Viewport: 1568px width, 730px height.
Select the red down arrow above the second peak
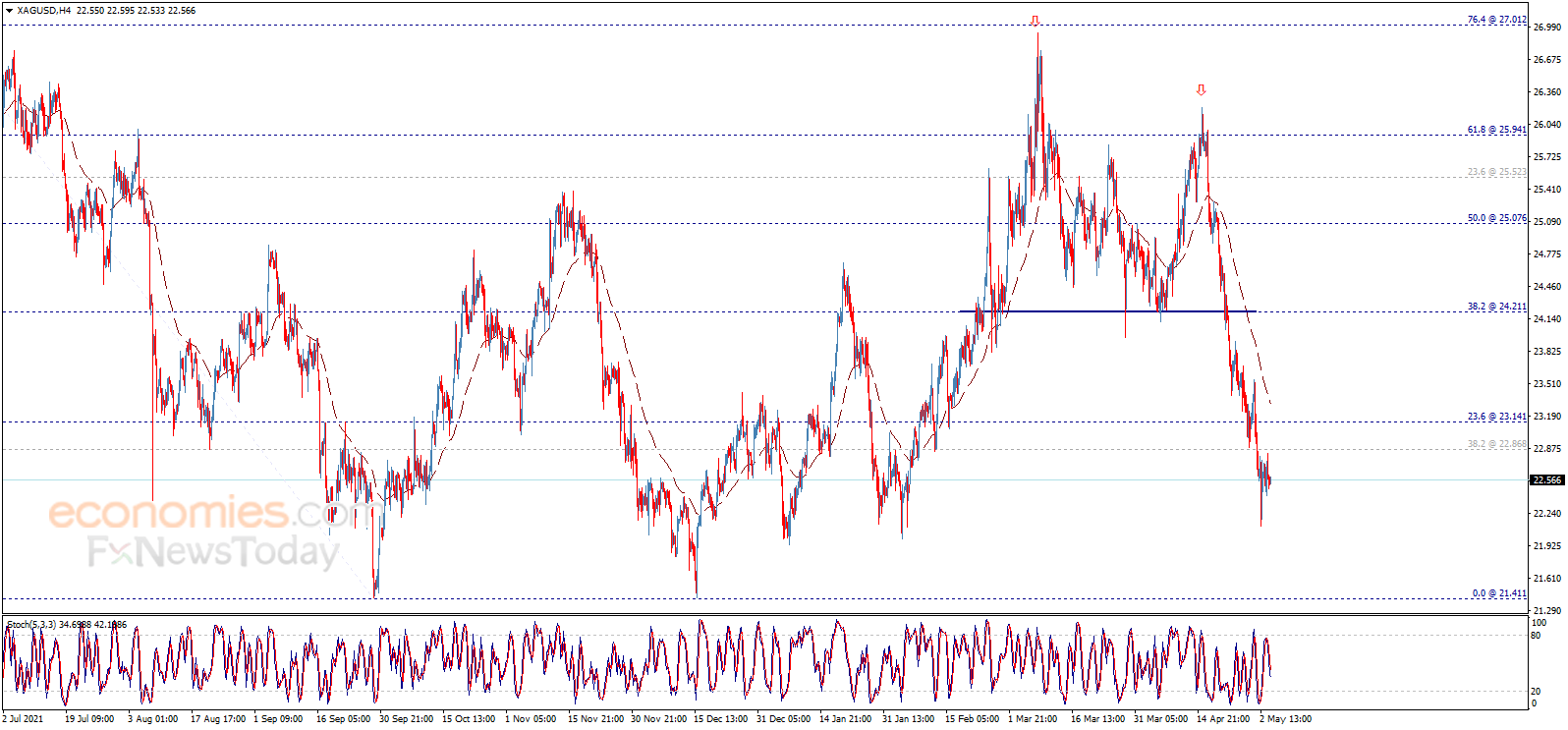[x=1201, y=90]
